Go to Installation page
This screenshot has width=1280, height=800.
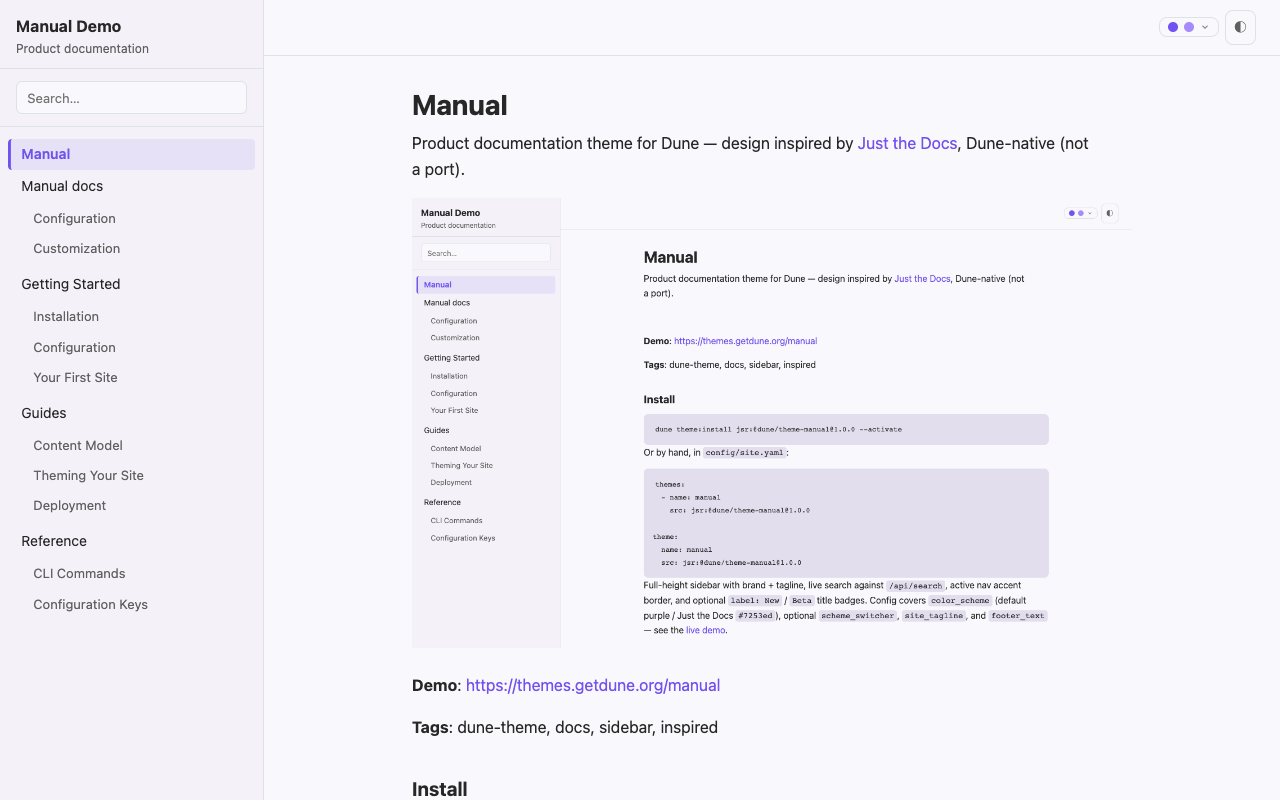[x=66, y=316]
